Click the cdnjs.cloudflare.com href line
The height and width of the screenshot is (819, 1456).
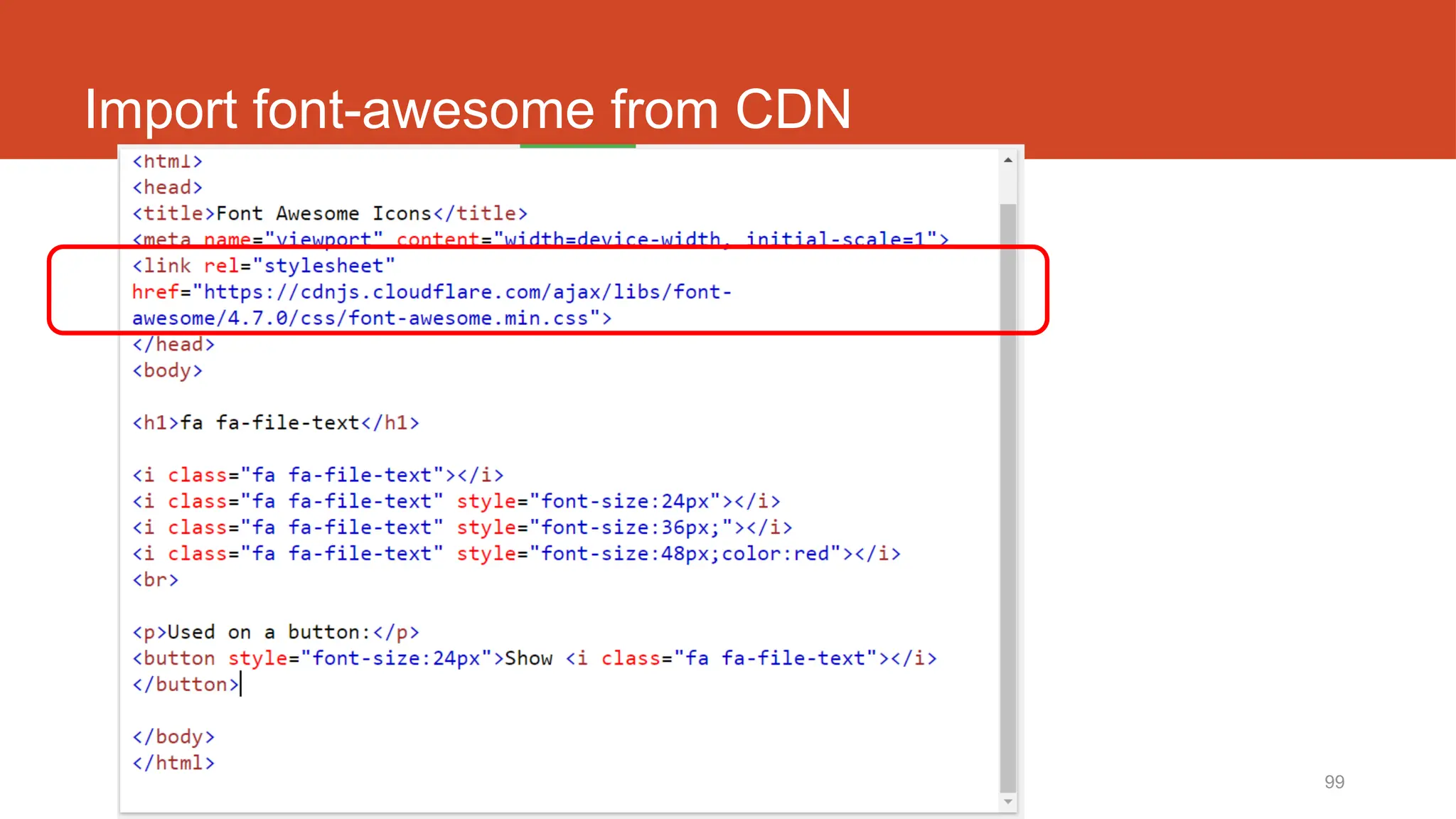(x=432, y=292)
